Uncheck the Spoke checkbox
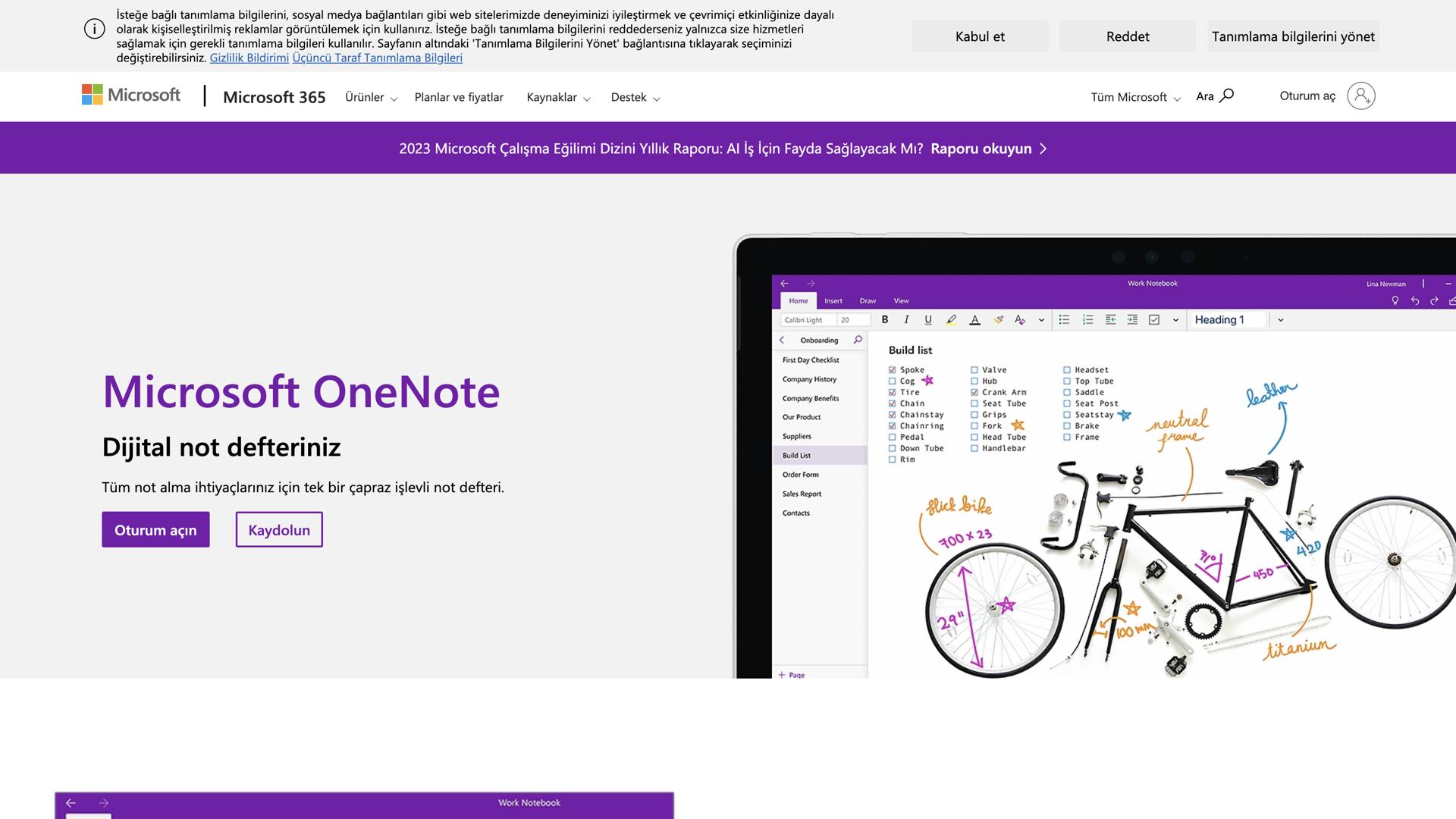Screen dimensions: 1456x819 coord(892,369)
